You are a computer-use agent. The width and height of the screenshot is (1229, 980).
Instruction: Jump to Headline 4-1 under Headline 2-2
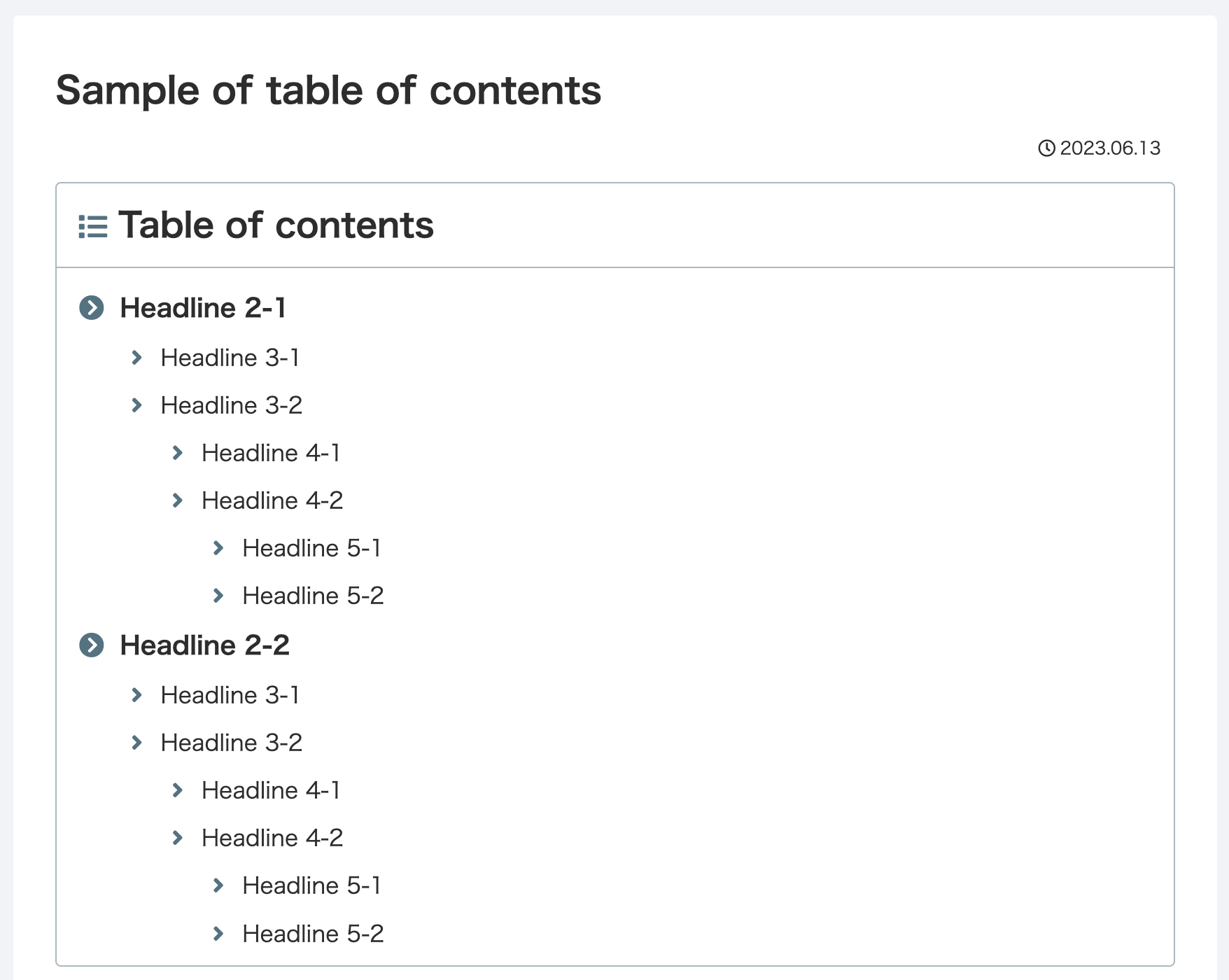click(271, 790)
